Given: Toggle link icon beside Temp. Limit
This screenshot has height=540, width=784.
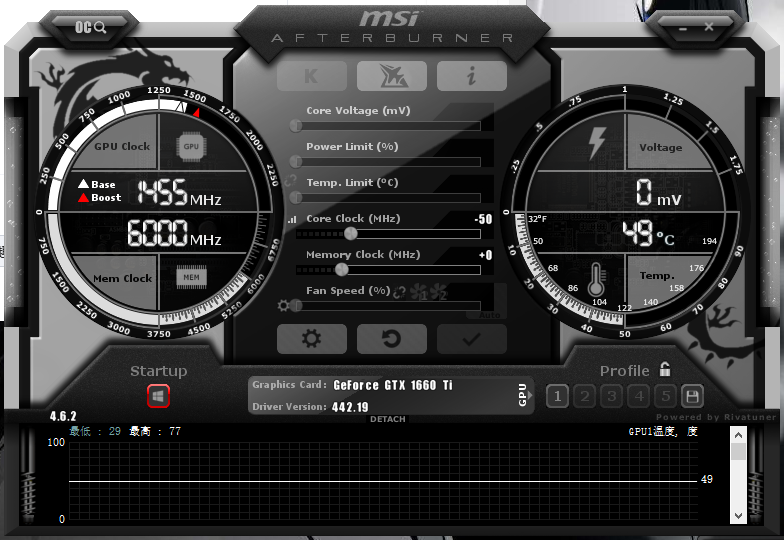Looking at the screenshot, I should [x=290, y=180].
